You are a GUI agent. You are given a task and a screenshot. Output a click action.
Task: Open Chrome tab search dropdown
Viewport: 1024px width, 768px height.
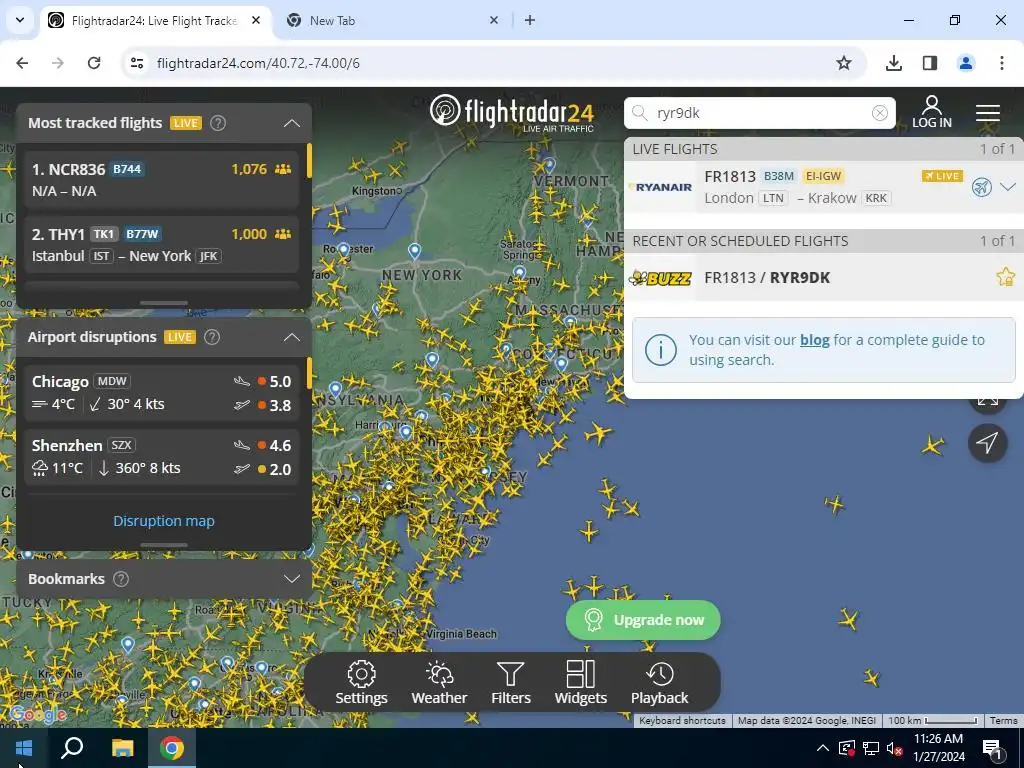(x=20, y=20)
